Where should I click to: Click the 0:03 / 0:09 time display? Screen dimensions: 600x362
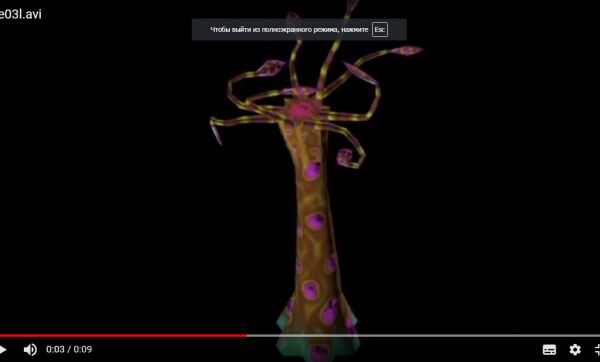tap(69, 349)
